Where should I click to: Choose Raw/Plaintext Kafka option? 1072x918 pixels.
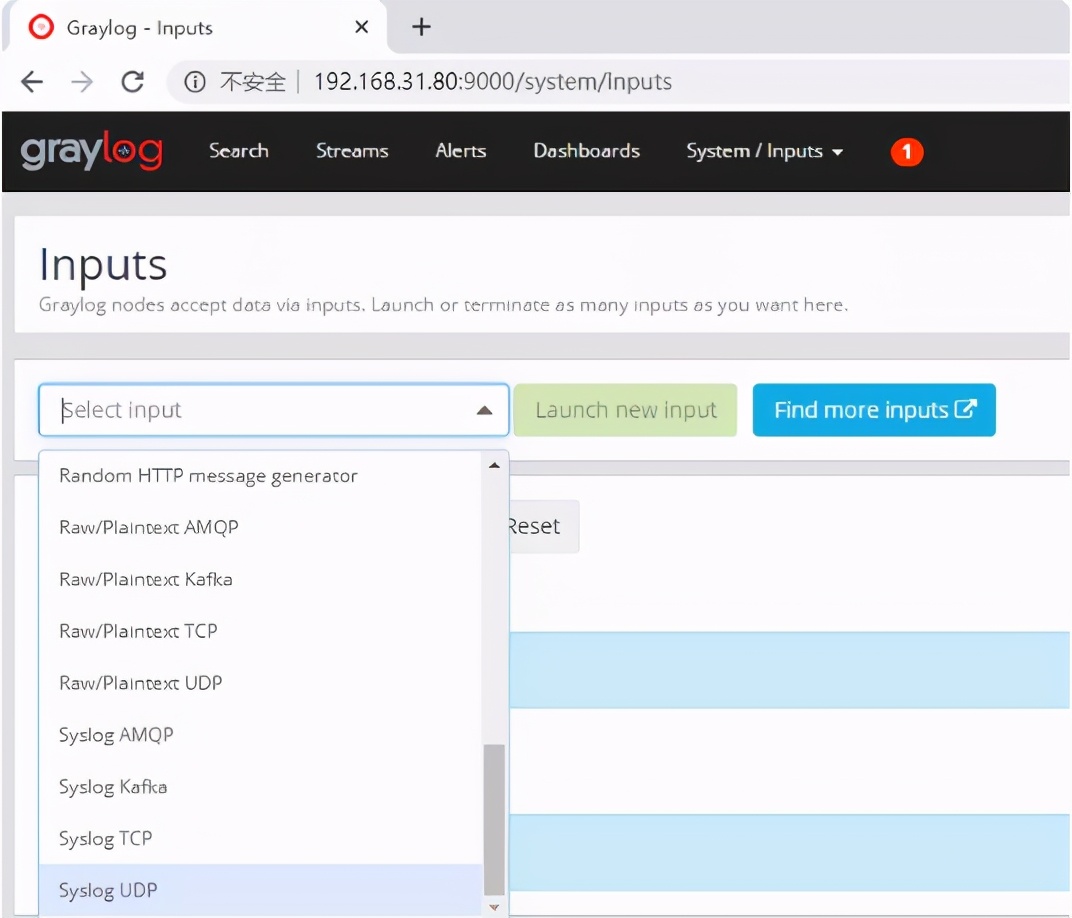260,580
